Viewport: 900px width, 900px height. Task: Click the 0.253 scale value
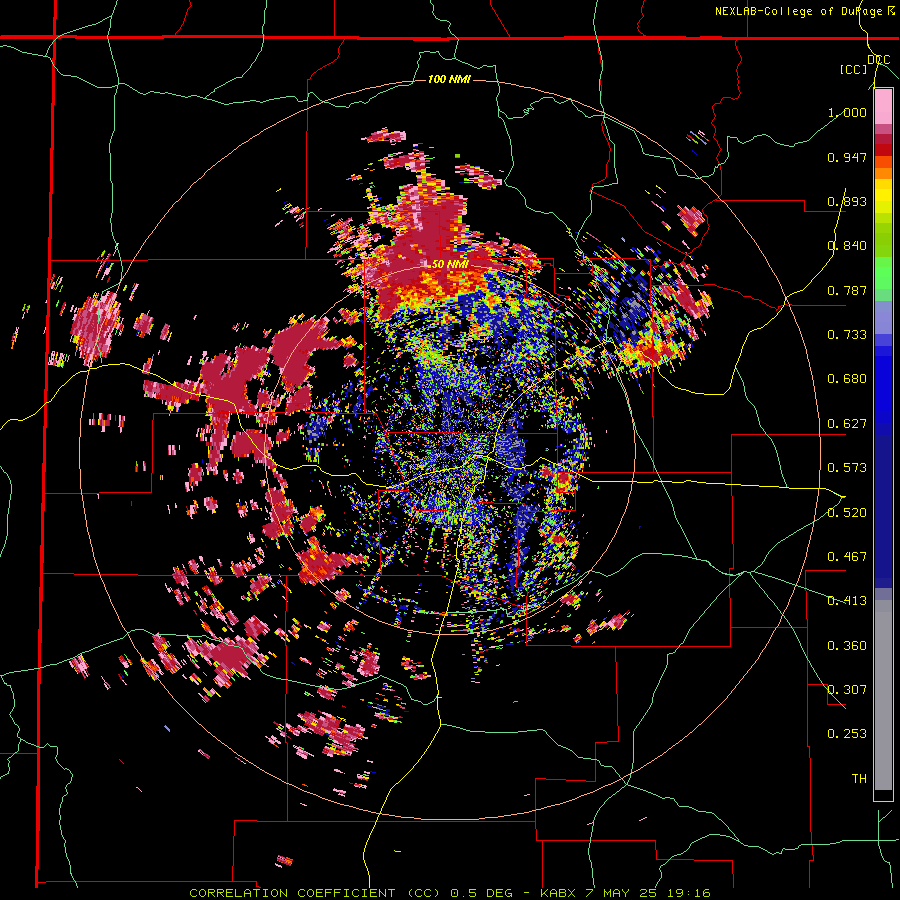click(847, 734)
